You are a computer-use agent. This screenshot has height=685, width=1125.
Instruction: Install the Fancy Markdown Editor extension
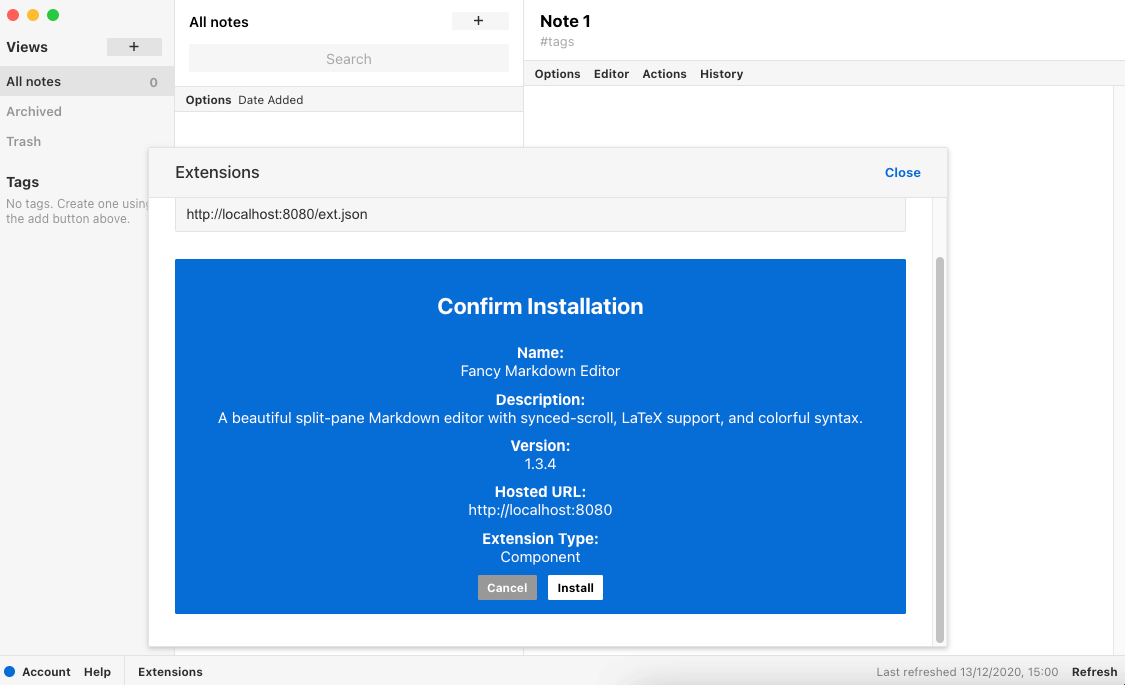coord(575,587)
